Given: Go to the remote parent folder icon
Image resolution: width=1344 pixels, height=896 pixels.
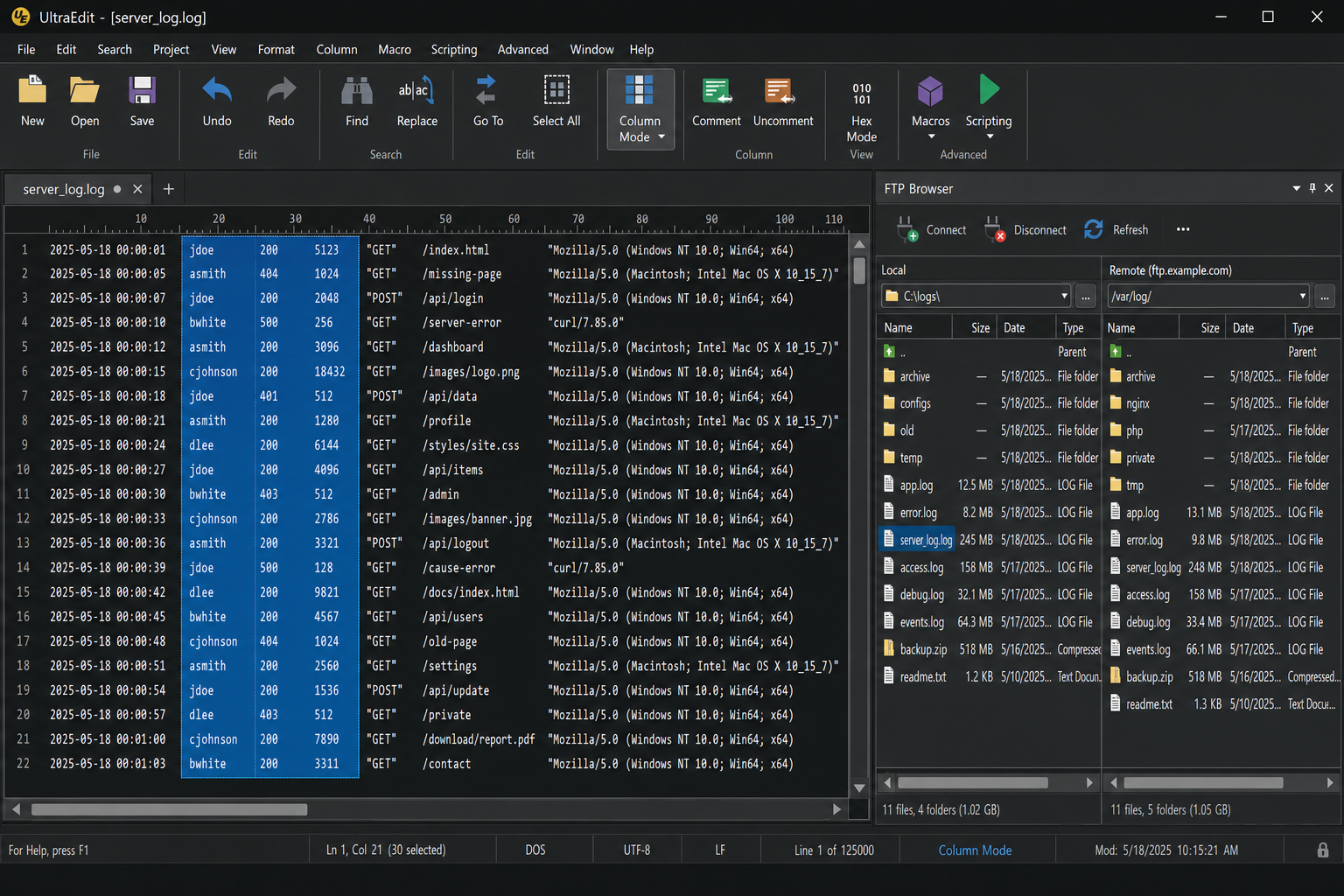Looking at the screenshot, I should [x=1116, y=352].
